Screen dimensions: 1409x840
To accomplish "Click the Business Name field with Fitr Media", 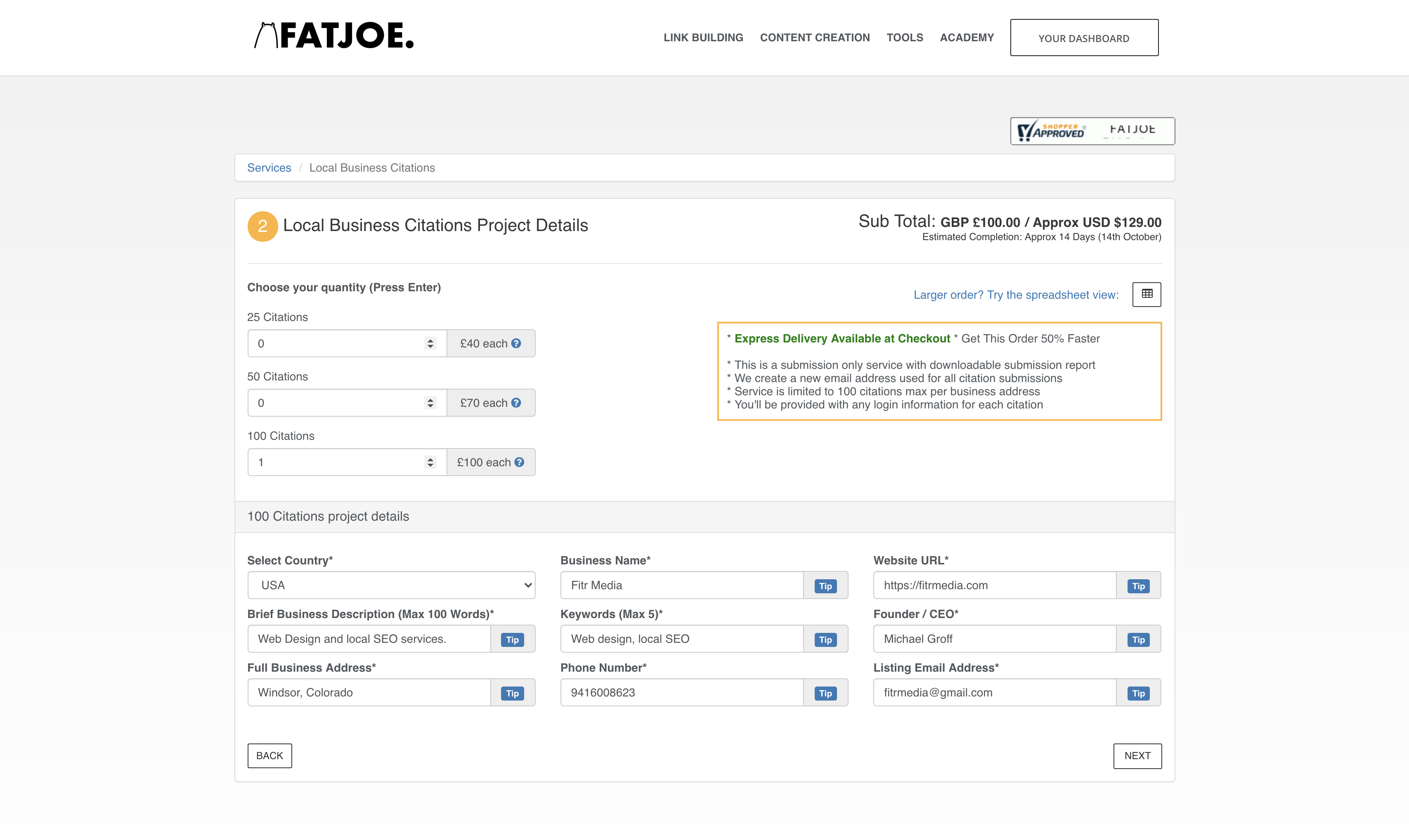I will 681,585.
